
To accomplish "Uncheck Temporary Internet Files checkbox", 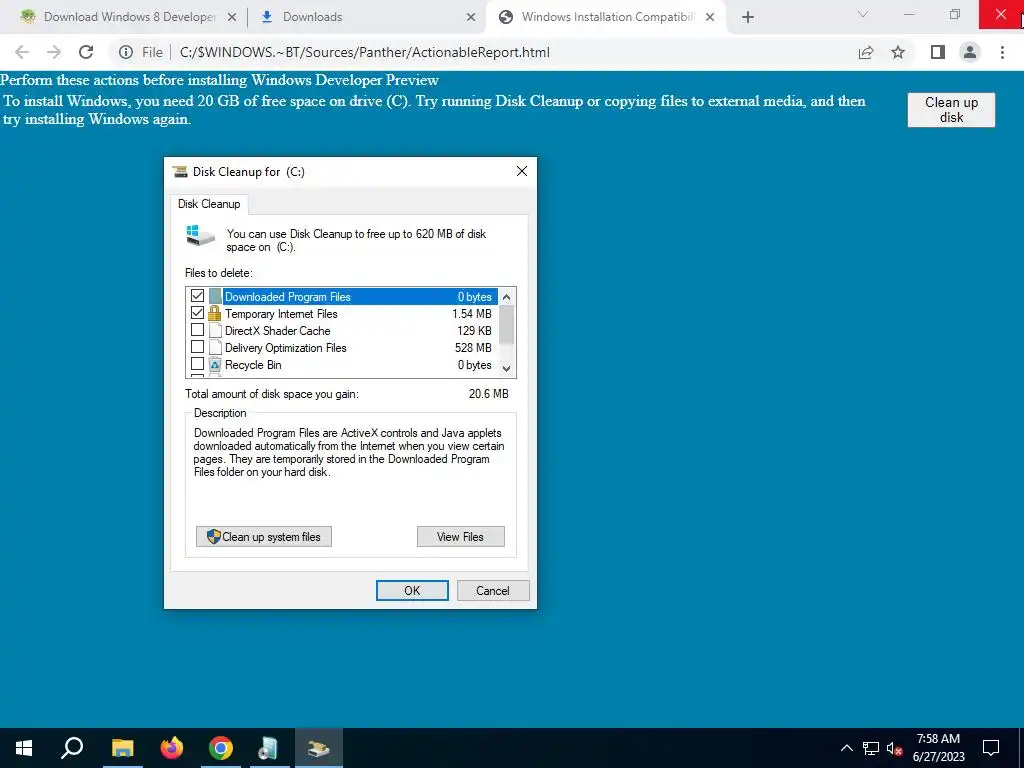I will [x=197, y=313].
